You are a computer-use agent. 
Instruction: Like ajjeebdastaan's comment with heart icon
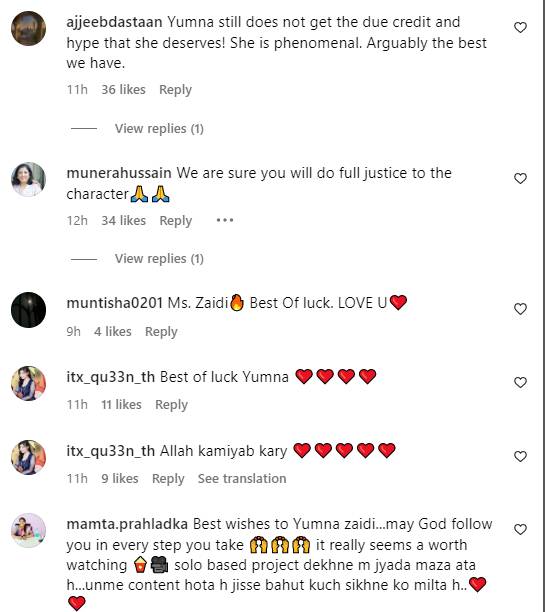[520, 28]
